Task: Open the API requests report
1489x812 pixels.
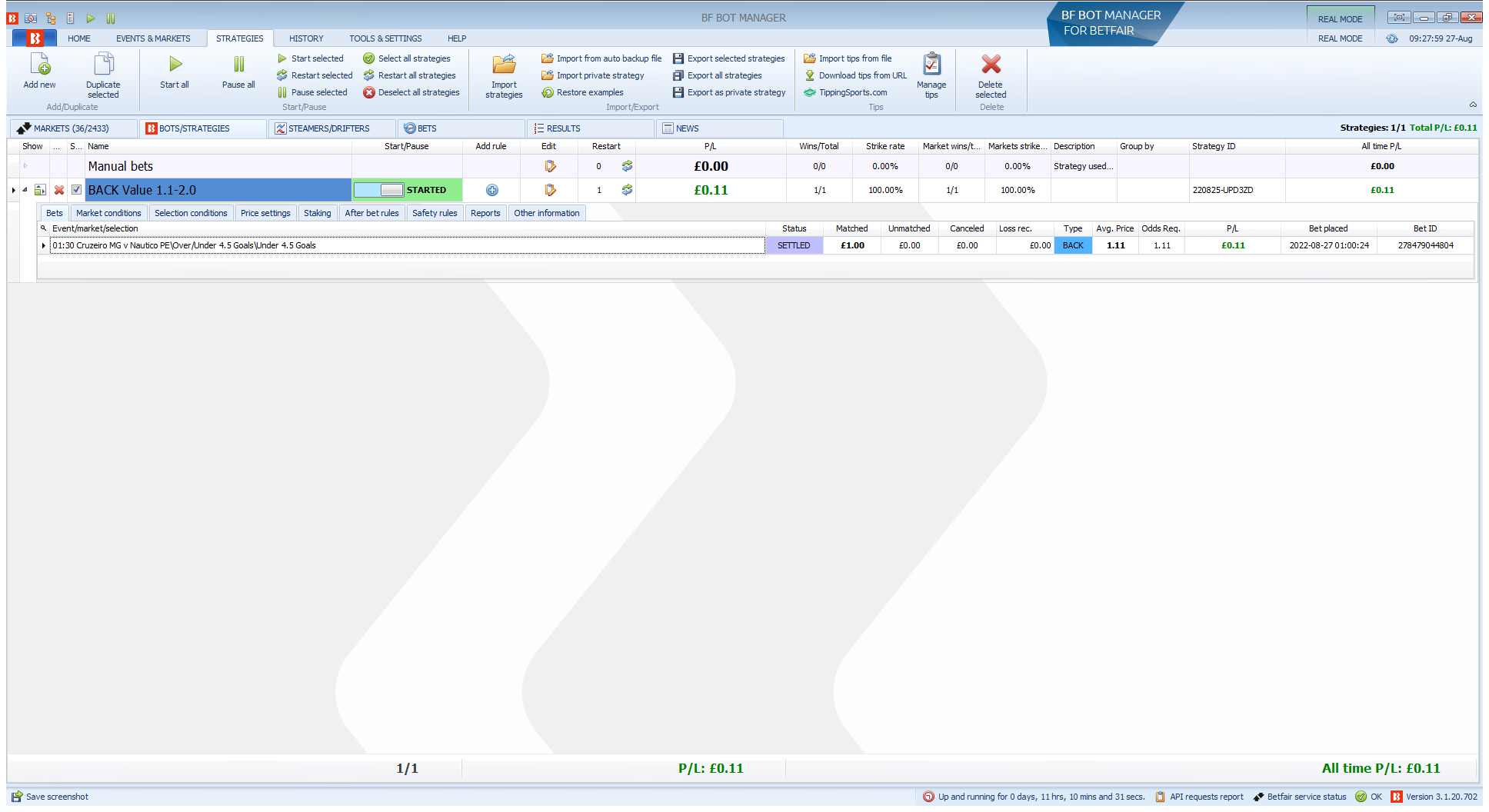Action: click(x=1199, y=797)
